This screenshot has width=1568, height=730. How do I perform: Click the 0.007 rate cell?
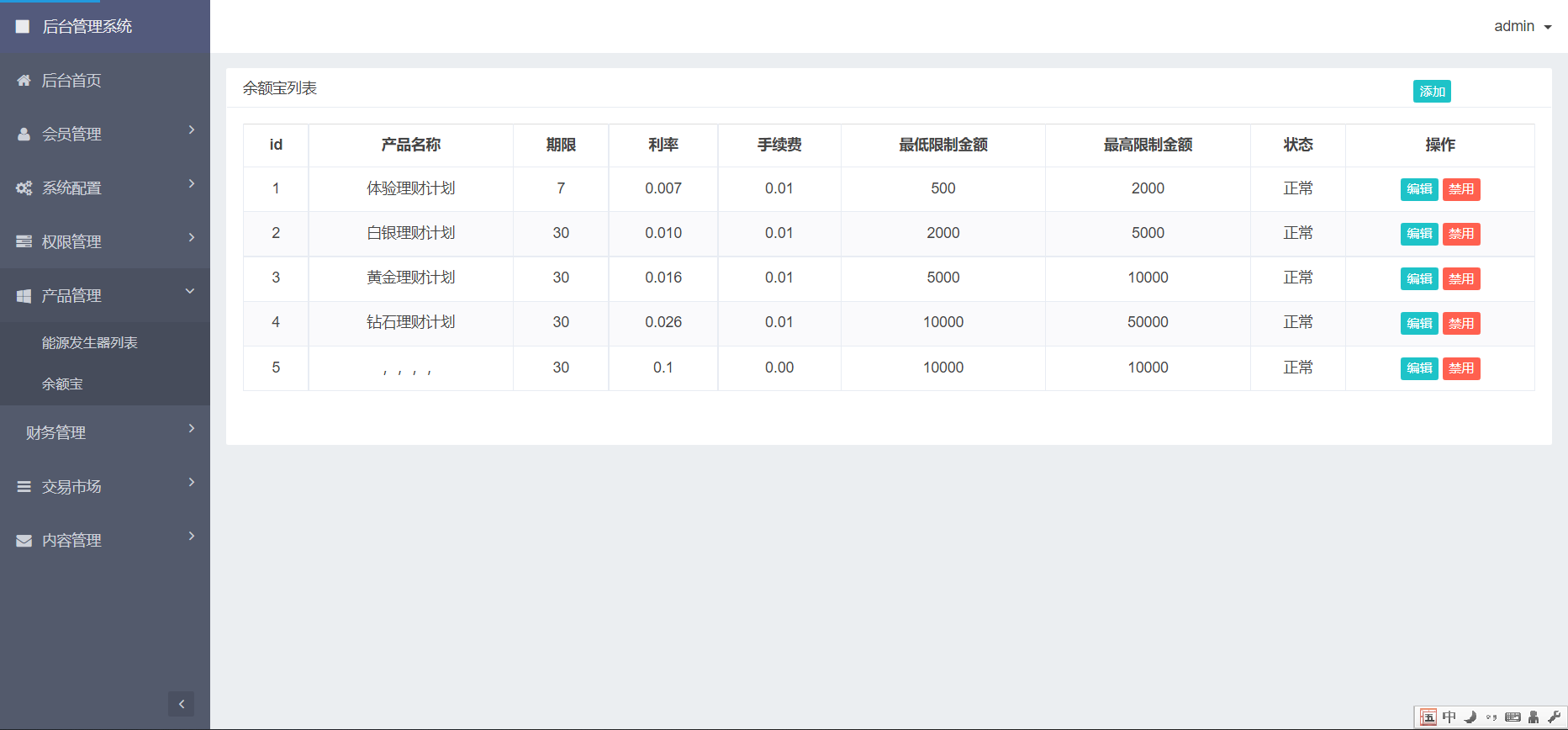coord(663,188)
